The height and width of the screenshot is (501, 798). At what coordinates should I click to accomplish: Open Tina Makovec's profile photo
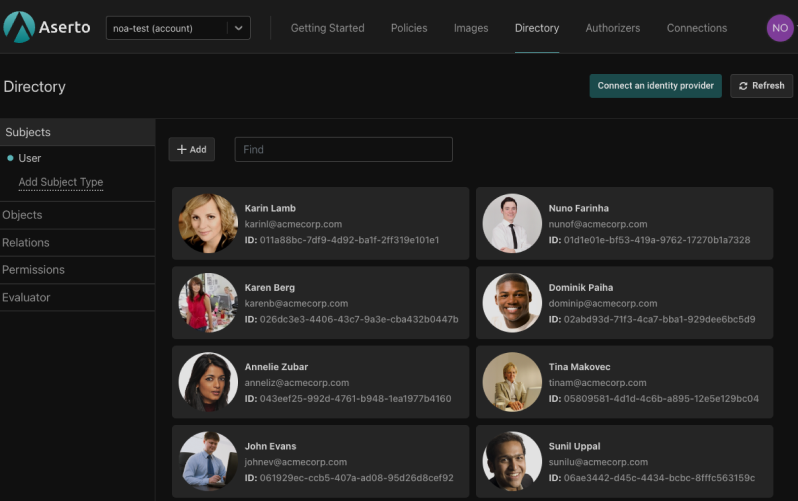512,382
